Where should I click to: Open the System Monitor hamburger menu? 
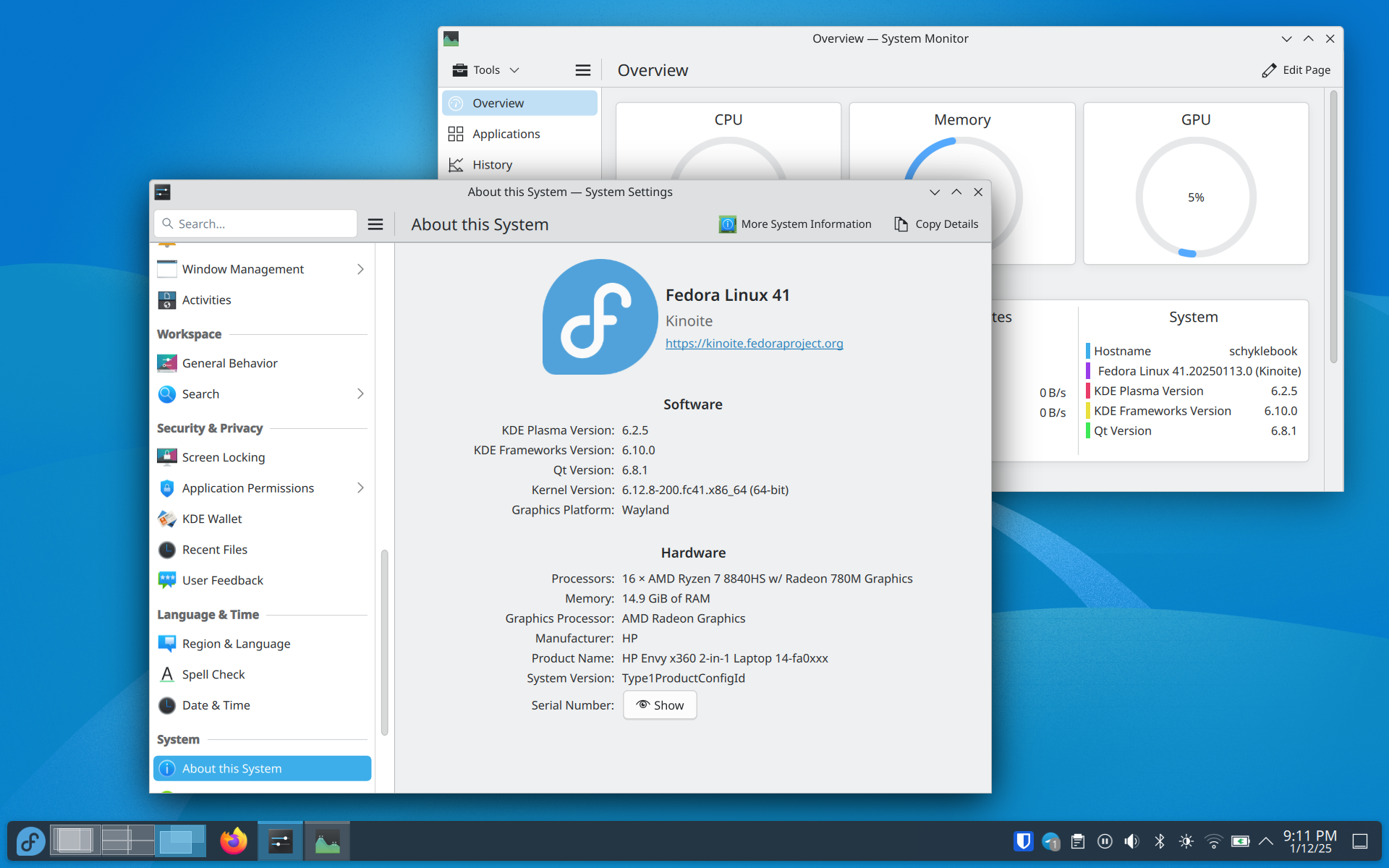pos(583,70)
